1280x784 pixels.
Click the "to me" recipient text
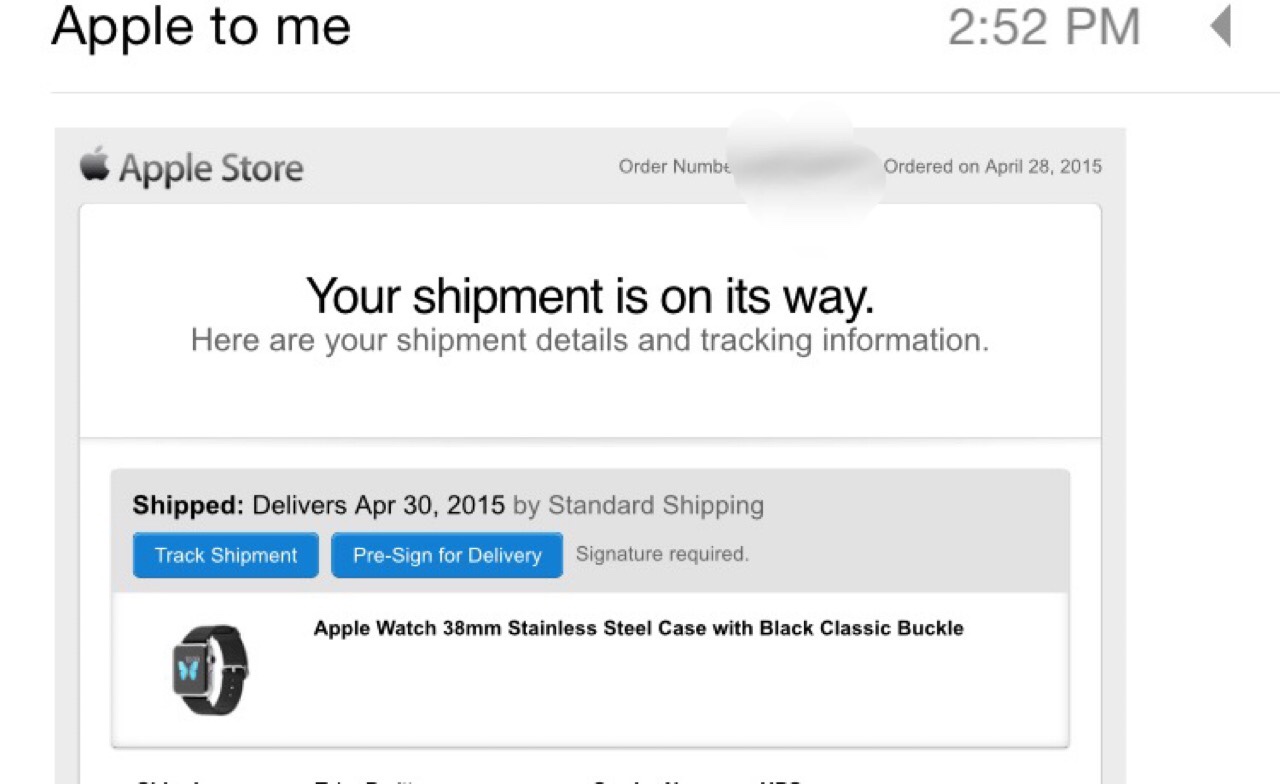(x=279, y=27)
